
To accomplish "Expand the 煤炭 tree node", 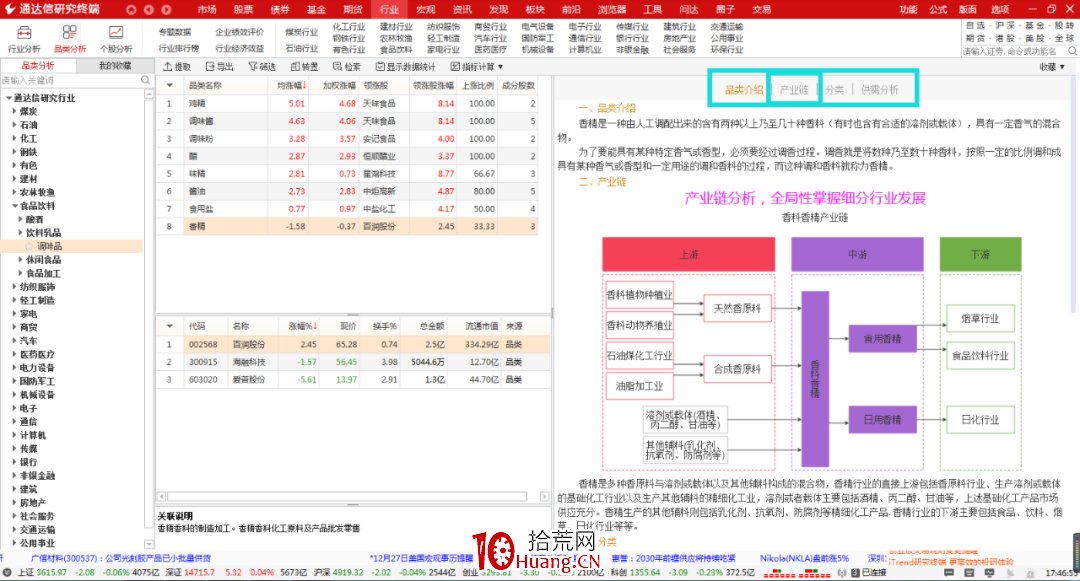I will tap(14, 112).
